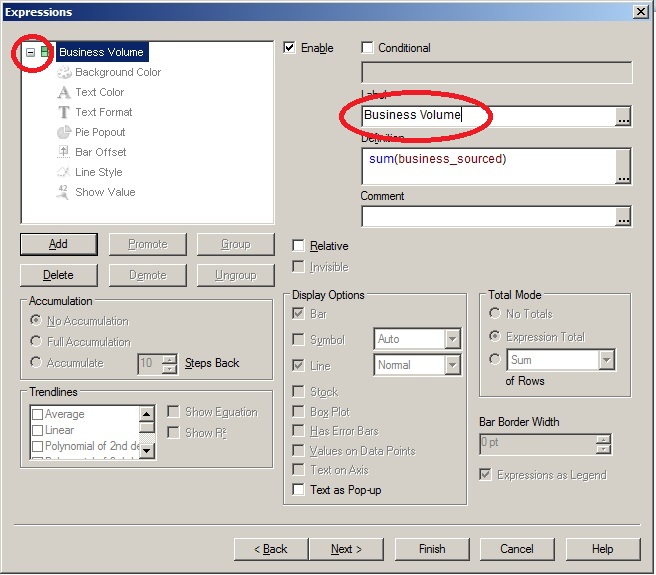Select the Show Value attribute icon
Screen dimensions: 656x575
pos(64,192)
